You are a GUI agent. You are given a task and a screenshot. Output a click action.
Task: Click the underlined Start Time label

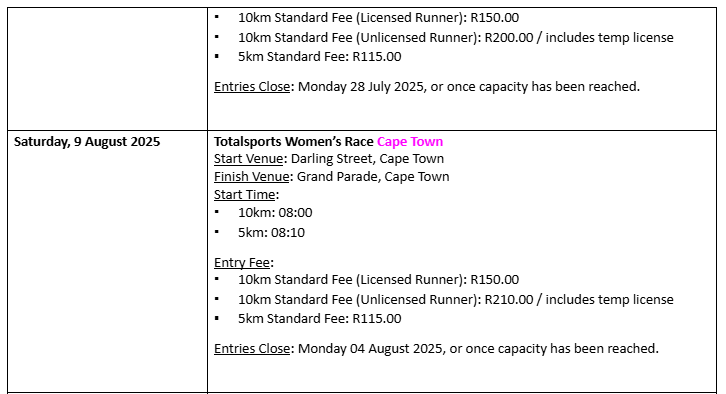tap(244, 195)
